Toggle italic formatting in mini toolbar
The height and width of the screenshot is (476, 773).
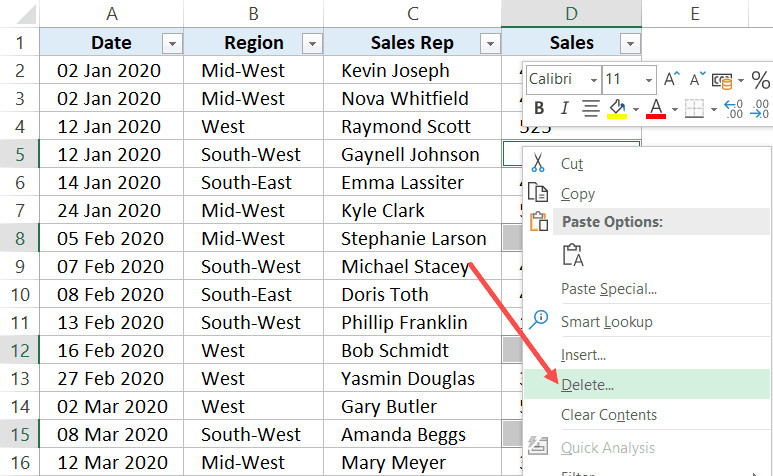565,108
